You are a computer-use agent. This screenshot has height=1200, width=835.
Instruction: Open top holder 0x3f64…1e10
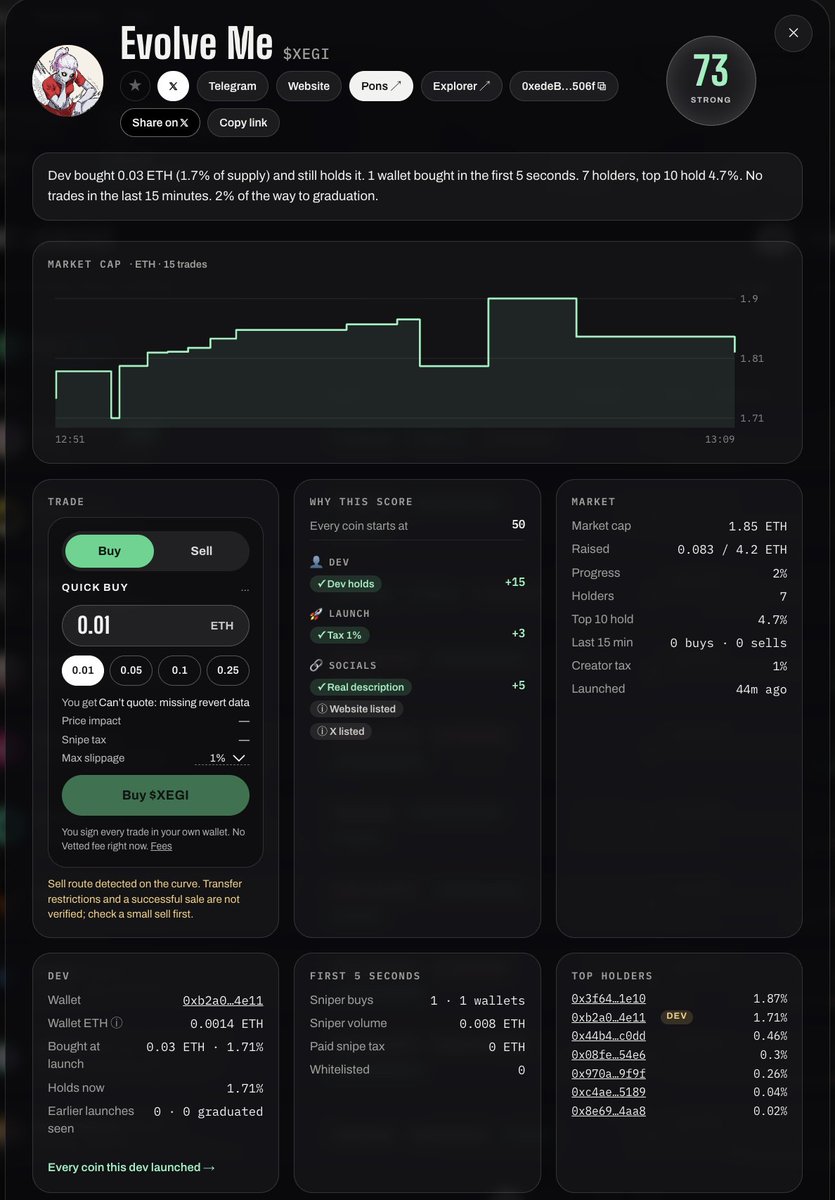[x=608, y=998]
